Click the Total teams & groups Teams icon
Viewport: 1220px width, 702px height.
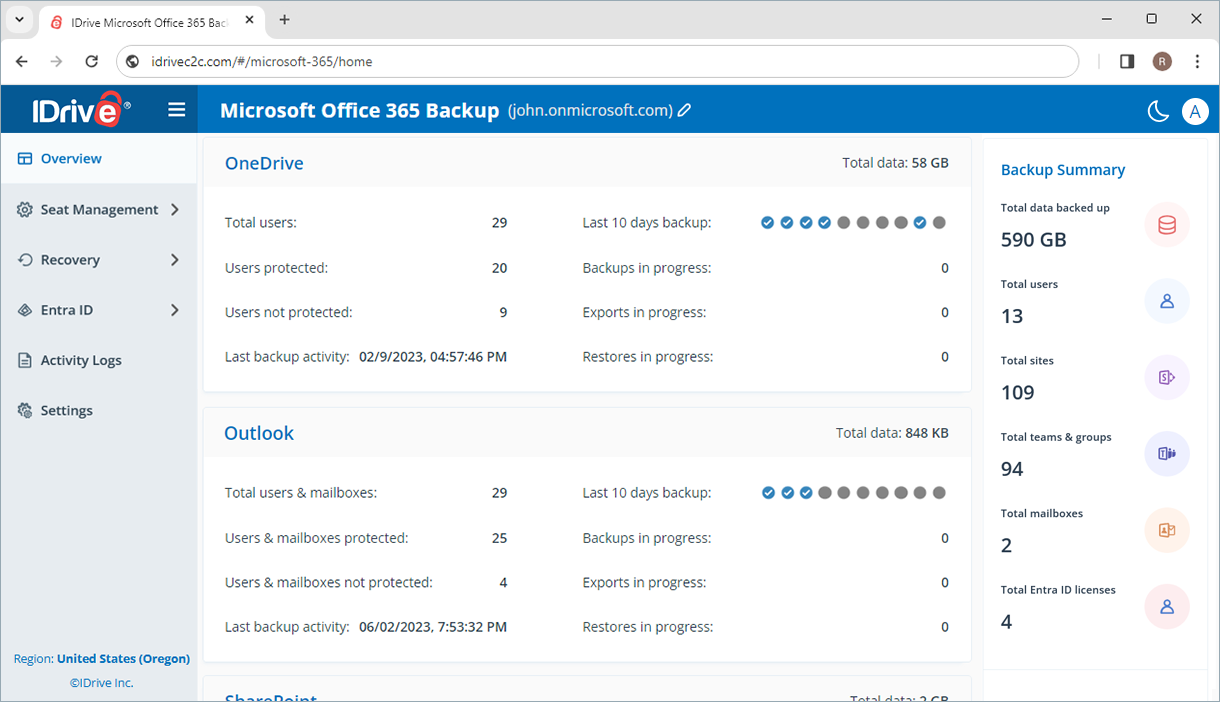[x=1167, y=454]
